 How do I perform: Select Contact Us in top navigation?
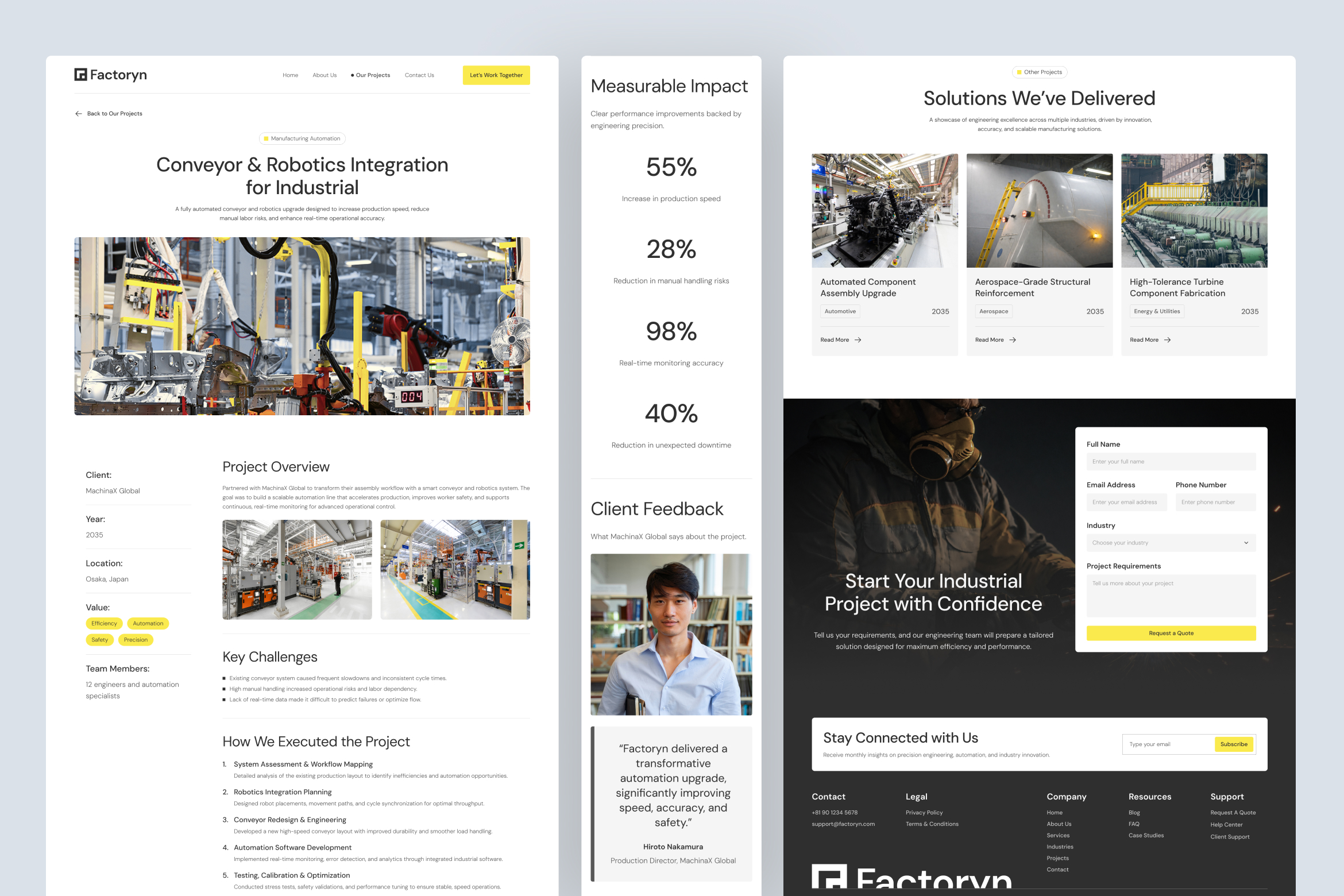click(419, 75)
